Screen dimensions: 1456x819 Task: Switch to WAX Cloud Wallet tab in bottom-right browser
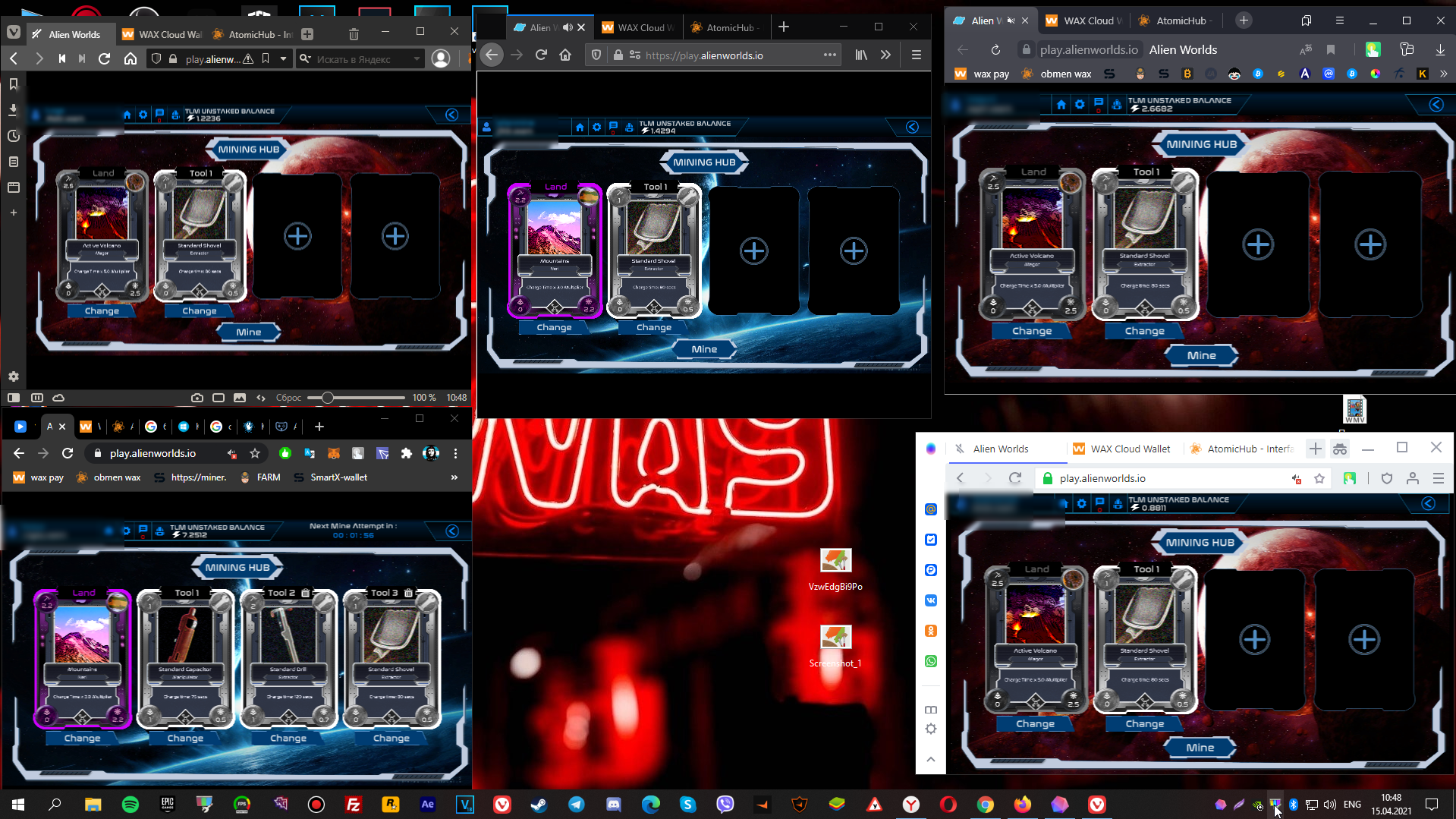(x=1123, y=449)
